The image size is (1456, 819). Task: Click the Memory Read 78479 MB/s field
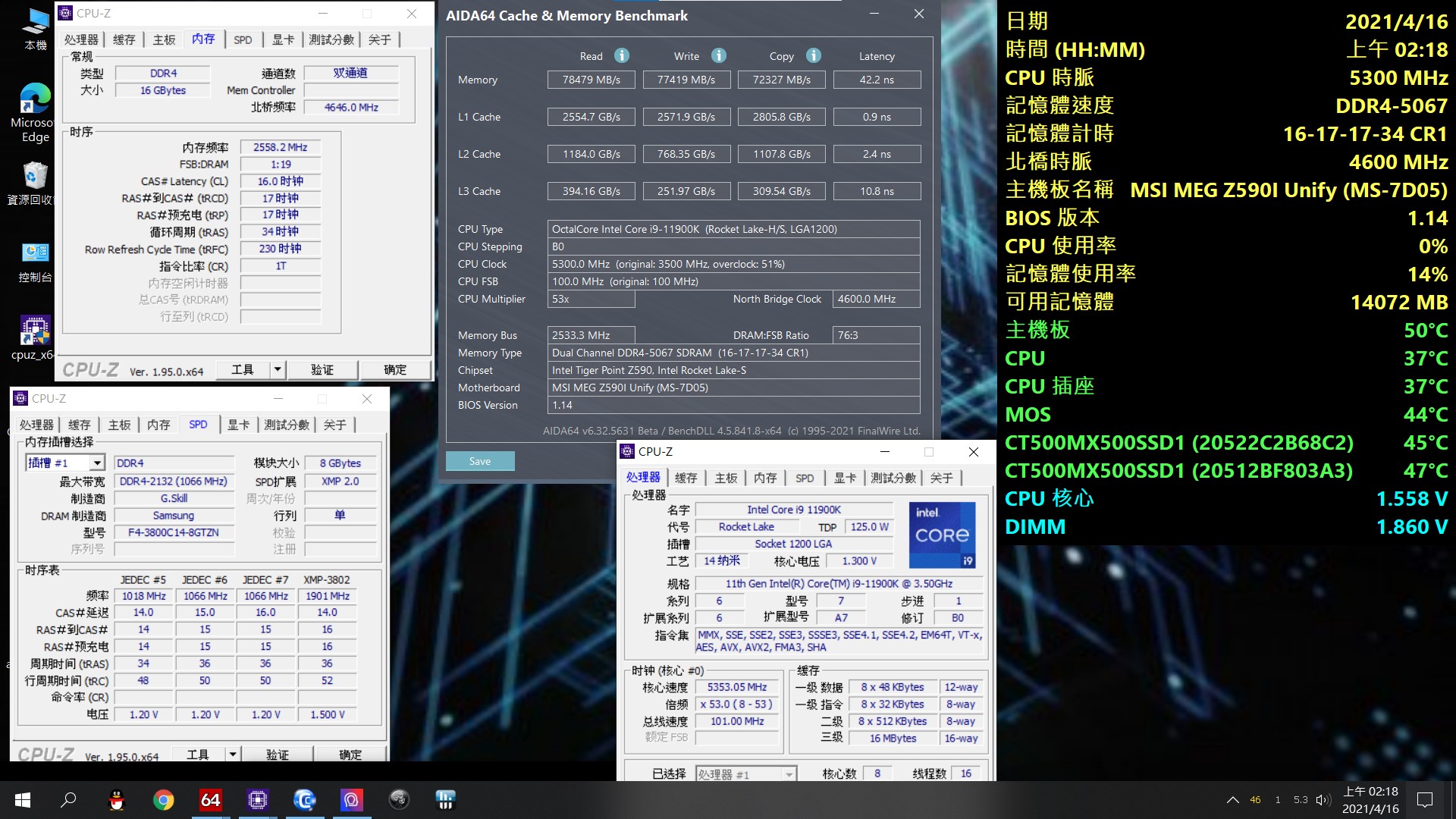(x=591, y=80)
